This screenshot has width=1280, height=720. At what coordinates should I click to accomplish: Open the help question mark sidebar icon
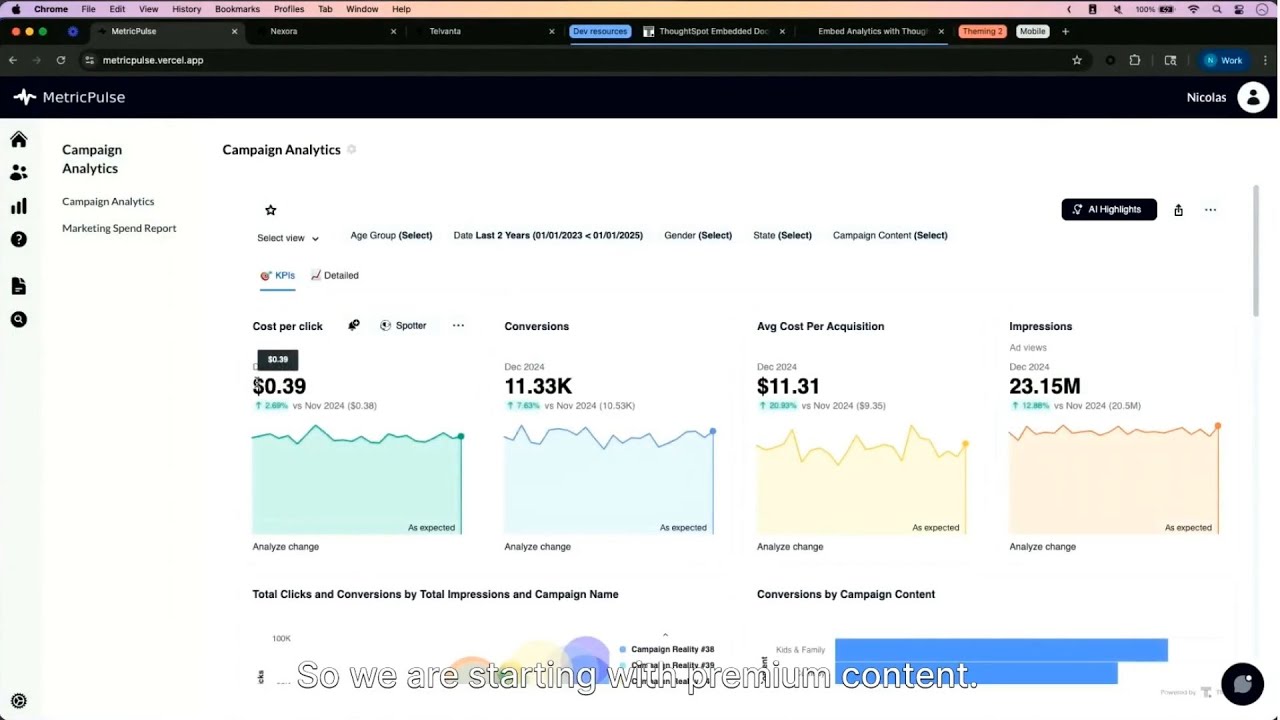click(x=18, y=239)
